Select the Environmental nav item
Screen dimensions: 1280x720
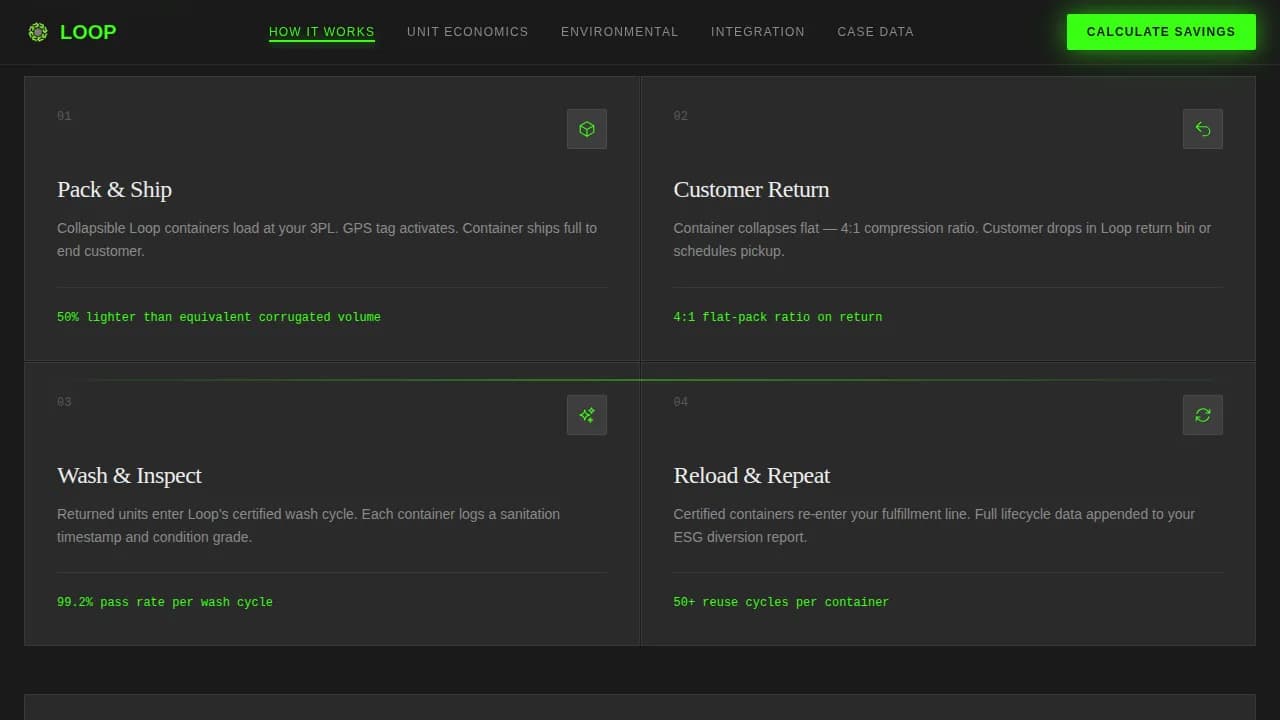click(619, 32)
